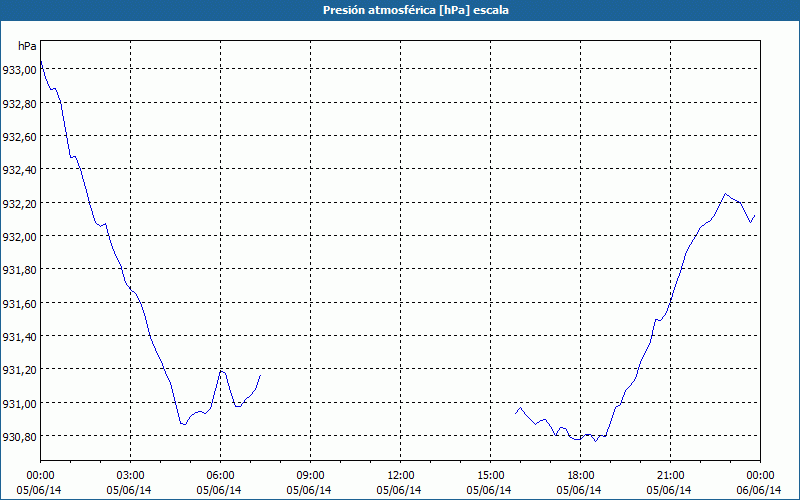Viewport: 800px width, 500px height.
Task: Click the 00:00 label above the first 05/06/14
Action: pos(40,476)
